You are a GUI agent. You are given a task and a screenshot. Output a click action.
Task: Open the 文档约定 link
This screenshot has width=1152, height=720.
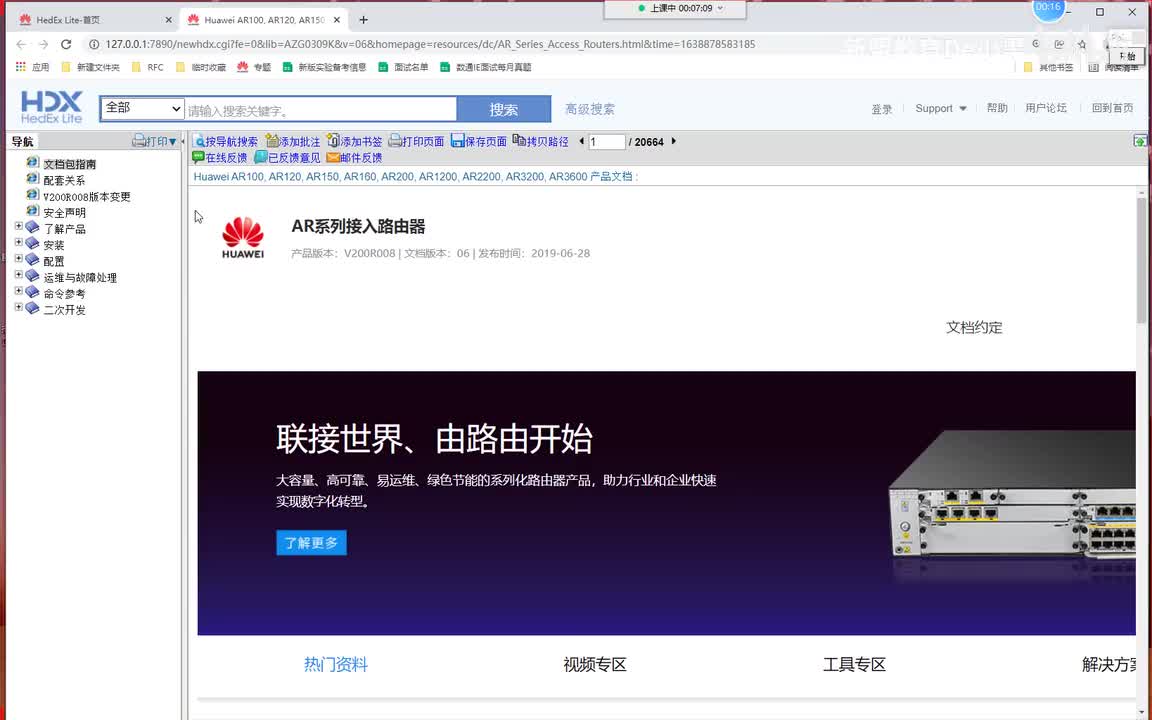pos(974,327)
